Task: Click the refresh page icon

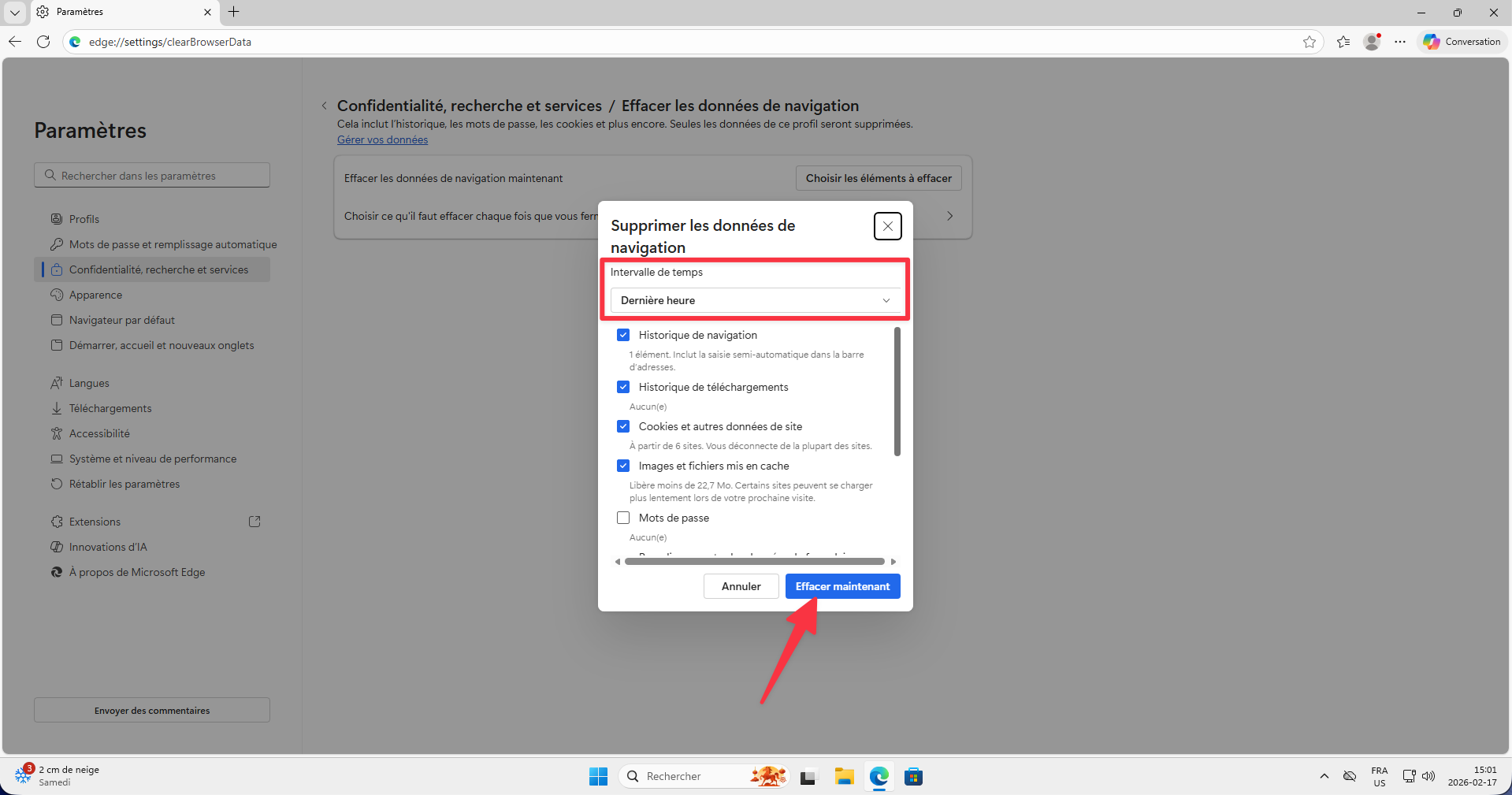Action: (x=43, y=42)
